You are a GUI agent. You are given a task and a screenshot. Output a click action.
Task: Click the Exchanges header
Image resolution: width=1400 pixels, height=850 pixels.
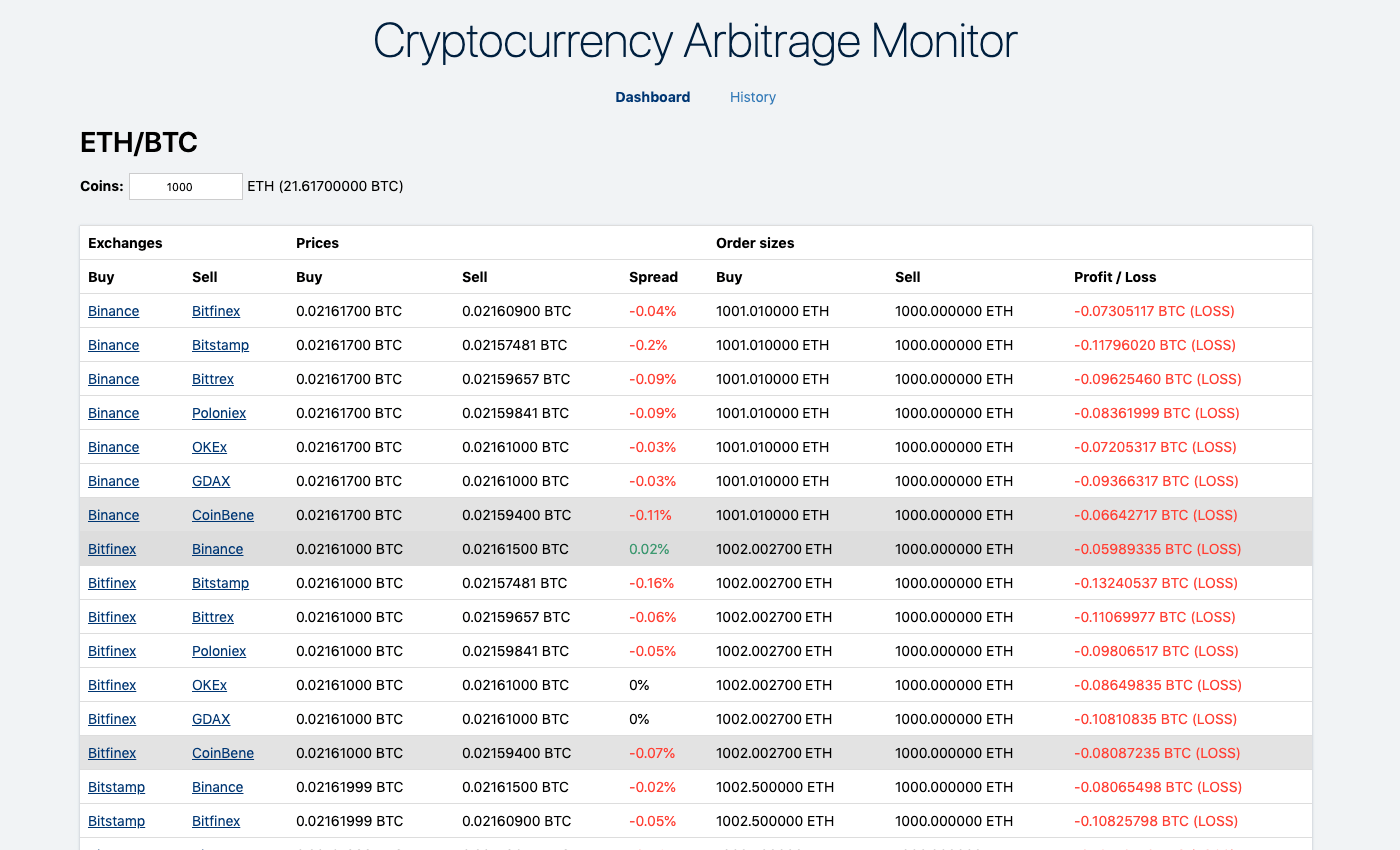pyautogui.click(x=125, y=243)
